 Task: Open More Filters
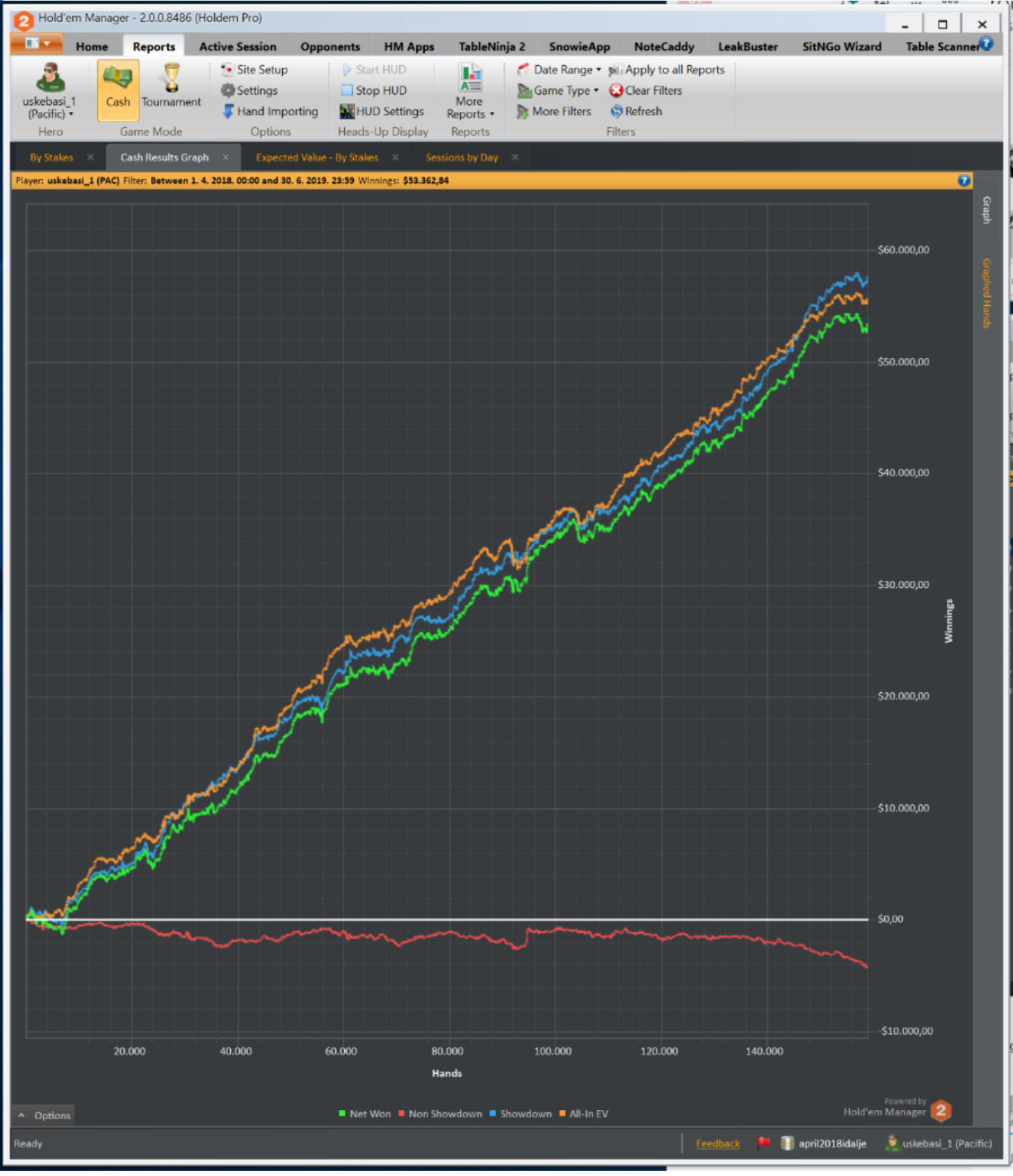(554, 111)
